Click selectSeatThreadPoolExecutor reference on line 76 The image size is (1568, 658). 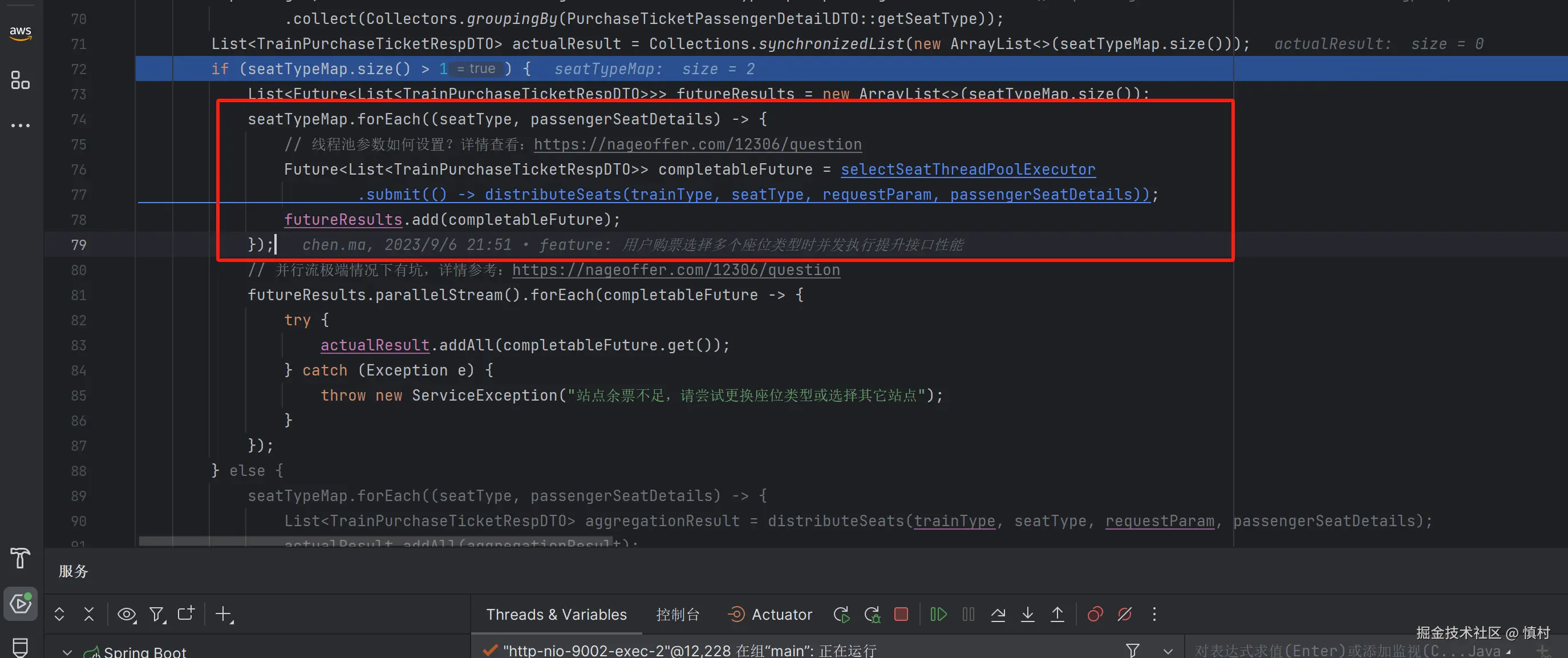[968, 169]
